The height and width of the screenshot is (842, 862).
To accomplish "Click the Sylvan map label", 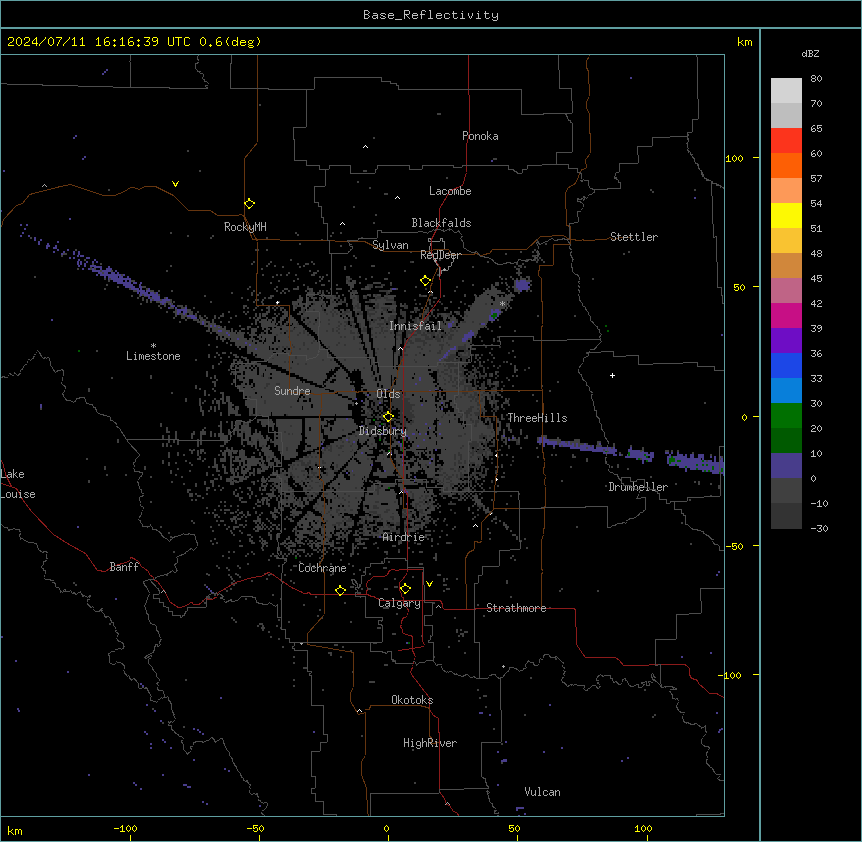I will click(390, 245).
